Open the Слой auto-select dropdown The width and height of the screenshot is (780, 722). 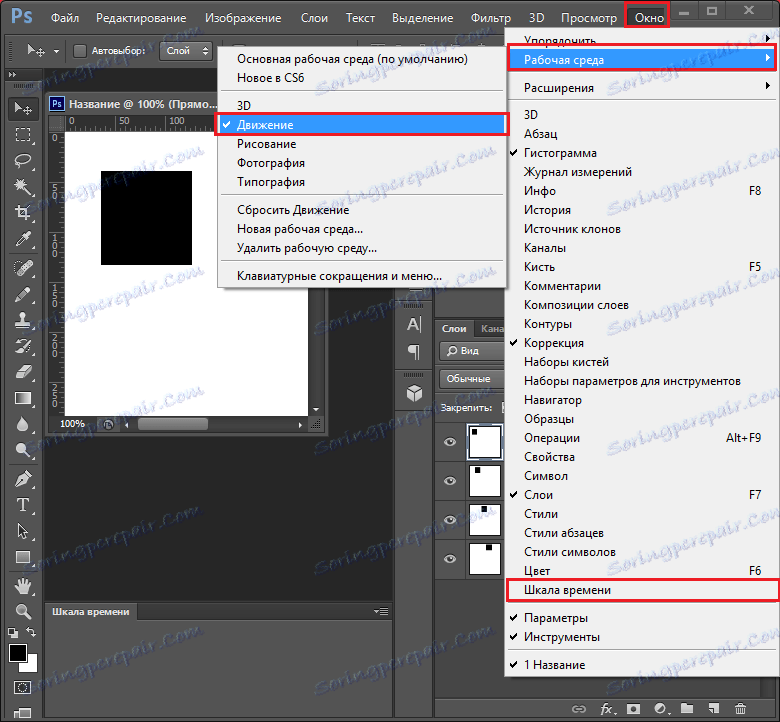pos(186,51)
